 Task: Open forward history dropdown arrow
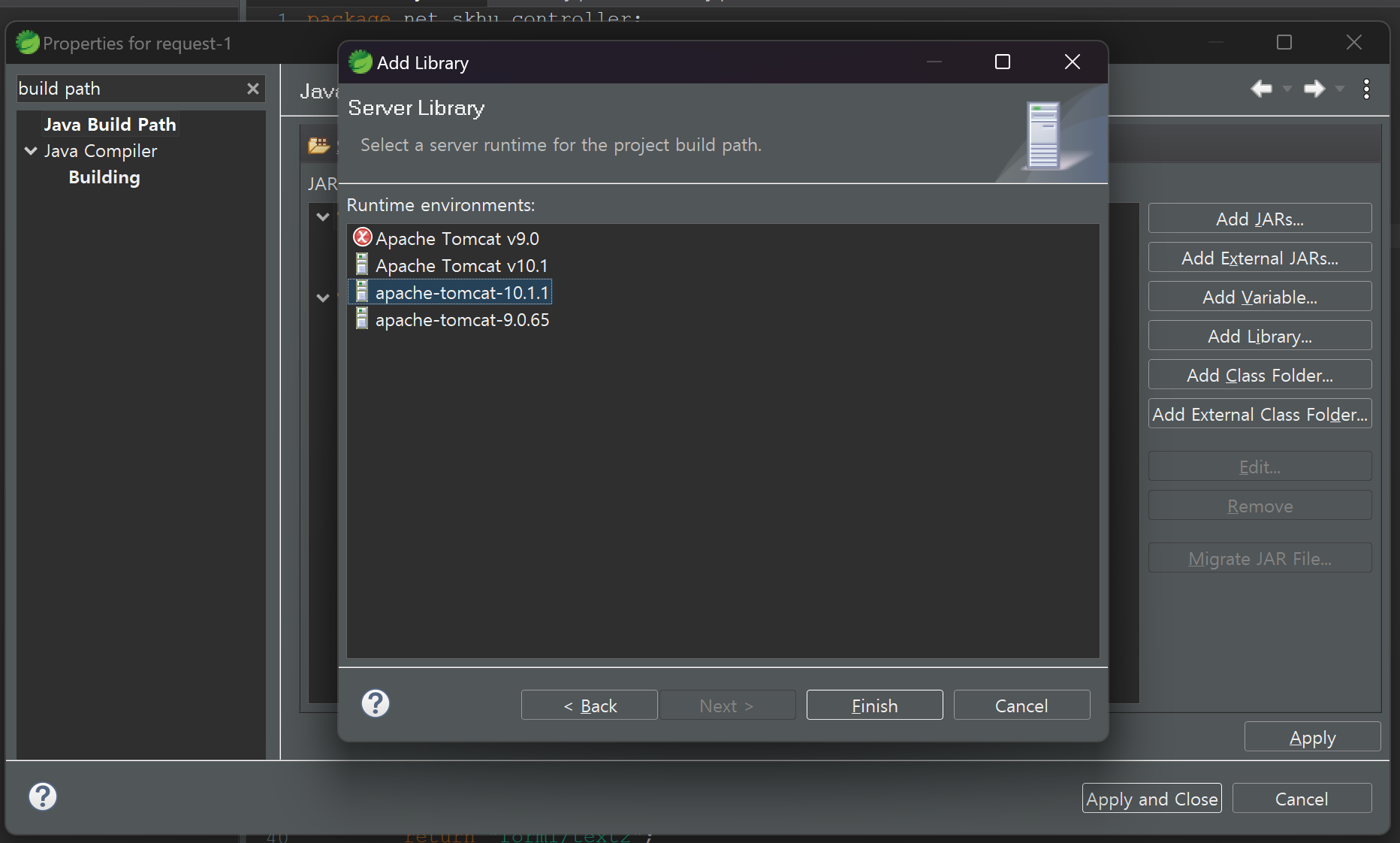1340,89
